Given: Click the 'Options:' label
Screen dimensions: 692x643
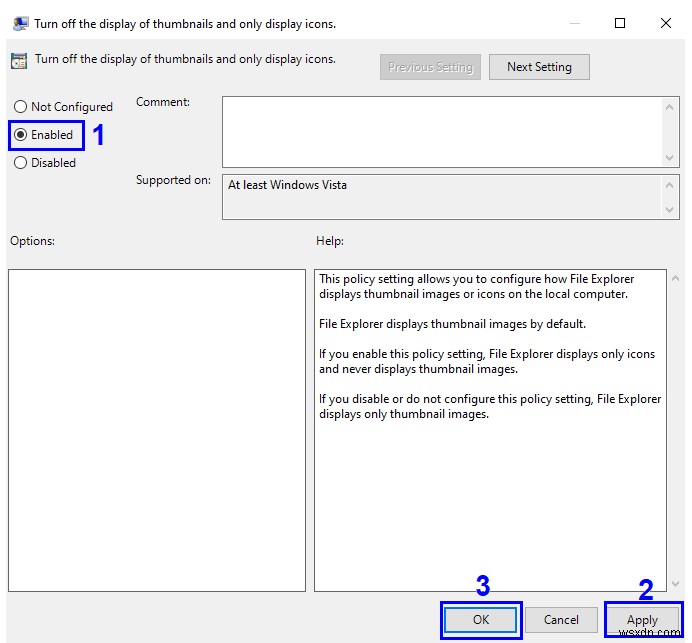Looking at the screenshot, I should [32, 241].
